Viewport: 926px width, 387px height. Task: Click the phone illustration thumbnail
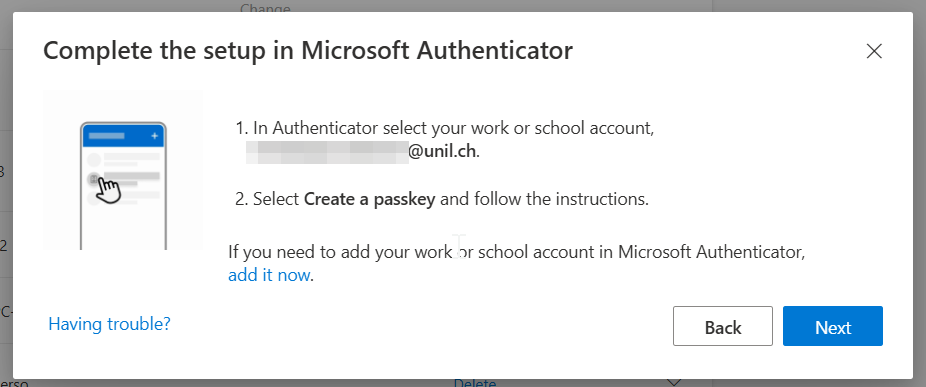123,170
